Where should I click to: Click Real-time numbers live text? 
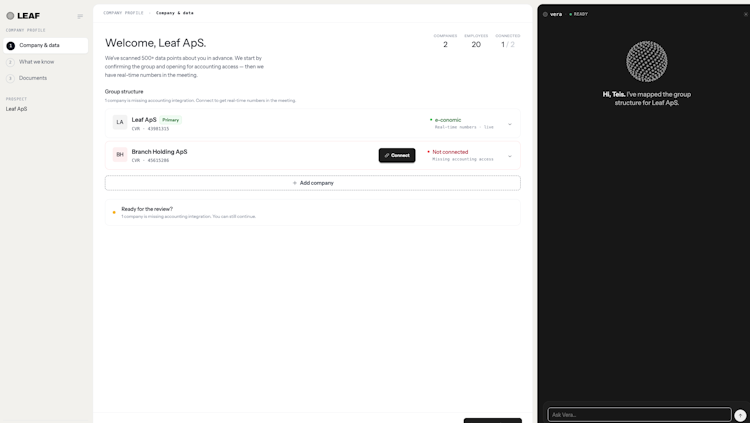(x=464, y=127)
